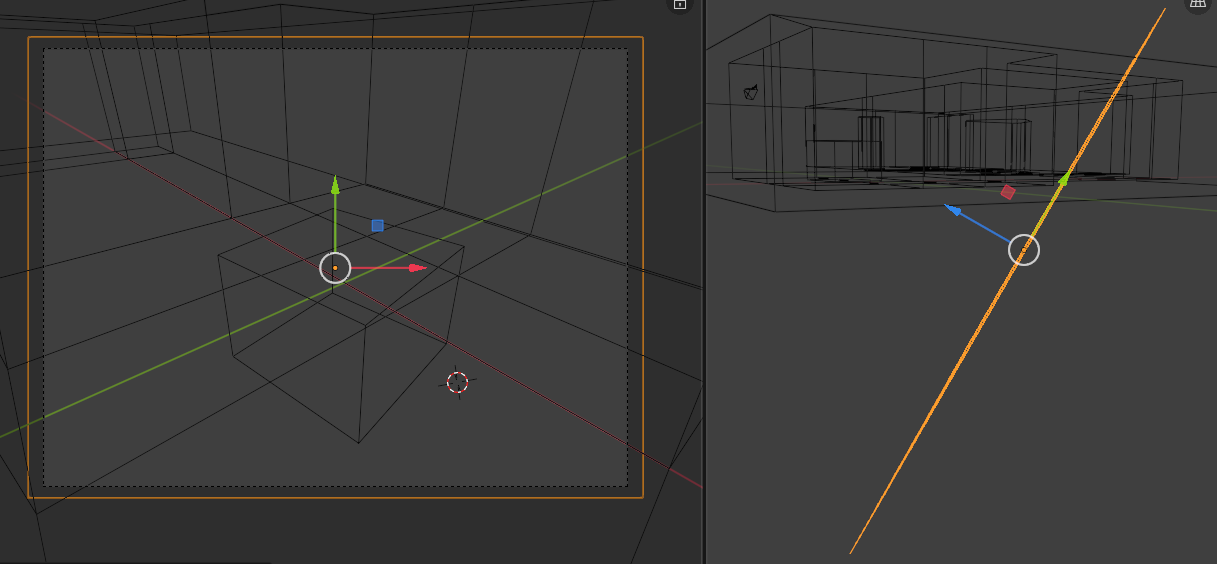Click the green arrow gizmo in left viewport
Screen dimensions: 1217x564
click(x=335, y=186)
